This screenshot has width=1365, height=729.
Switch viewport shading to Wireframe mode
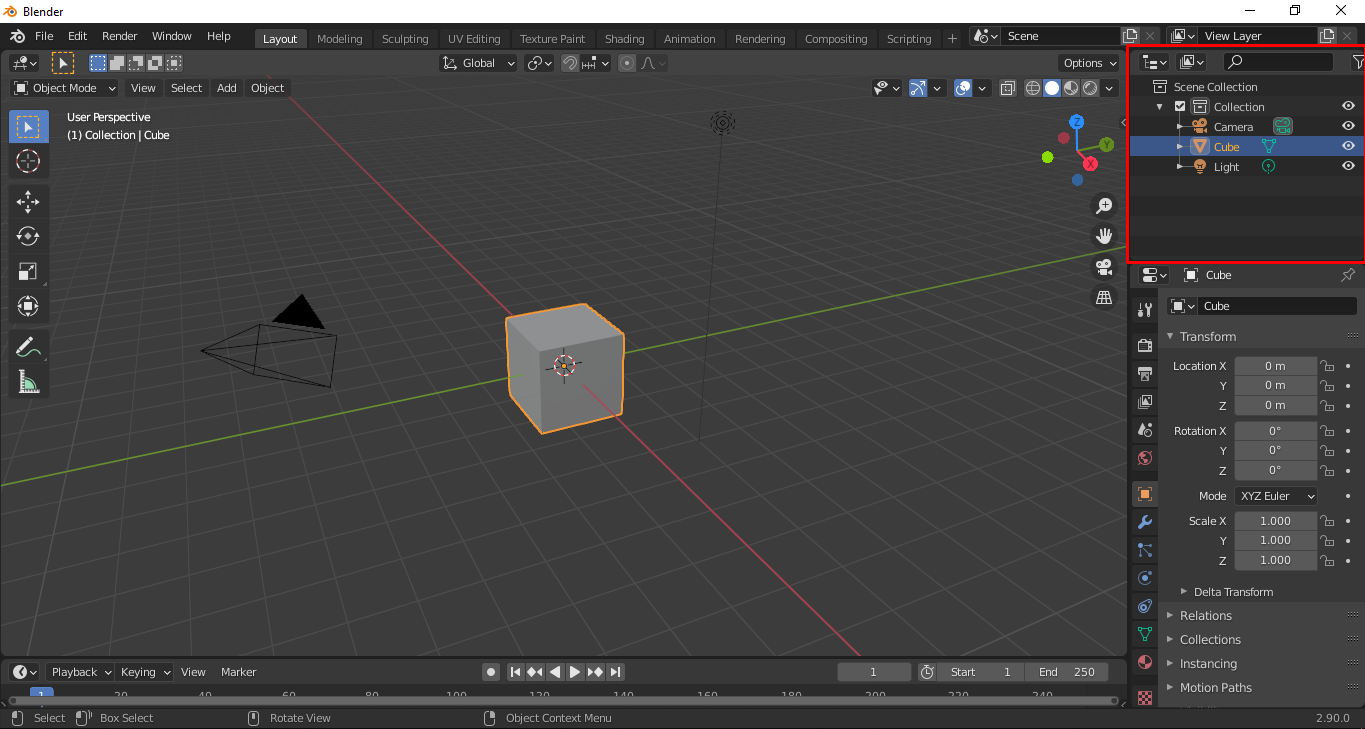1031,88
